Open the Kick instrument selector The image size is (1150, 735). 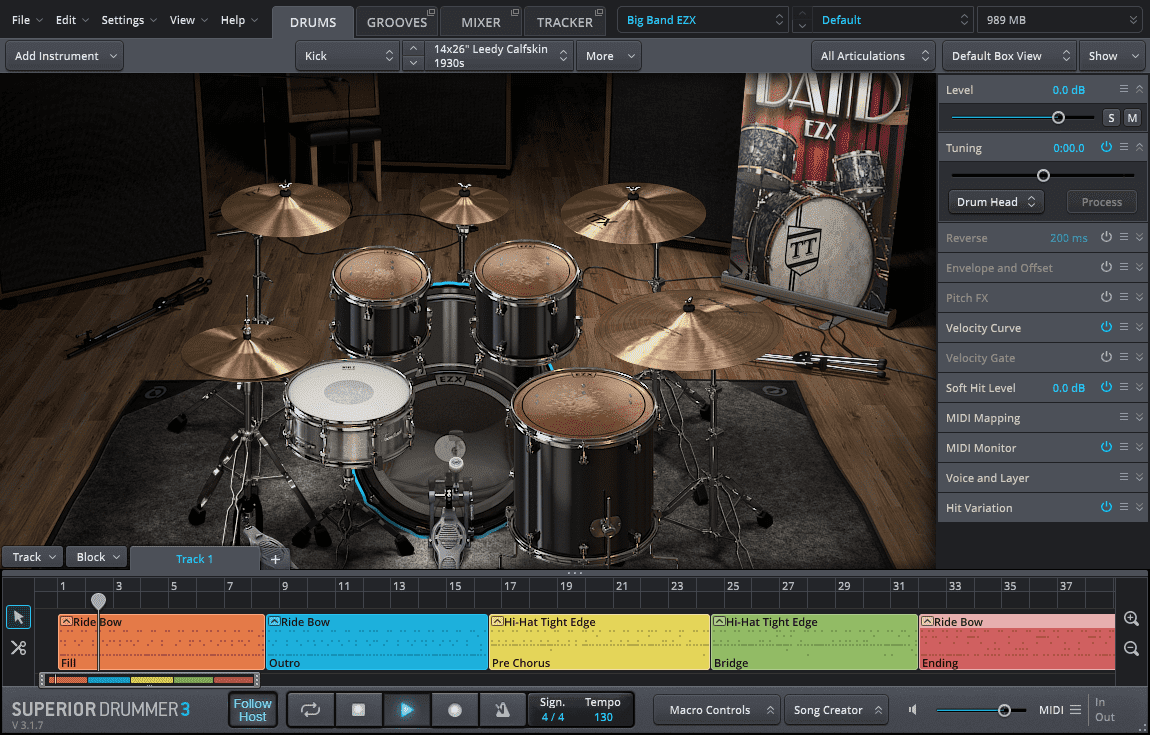tap(348, 56)
